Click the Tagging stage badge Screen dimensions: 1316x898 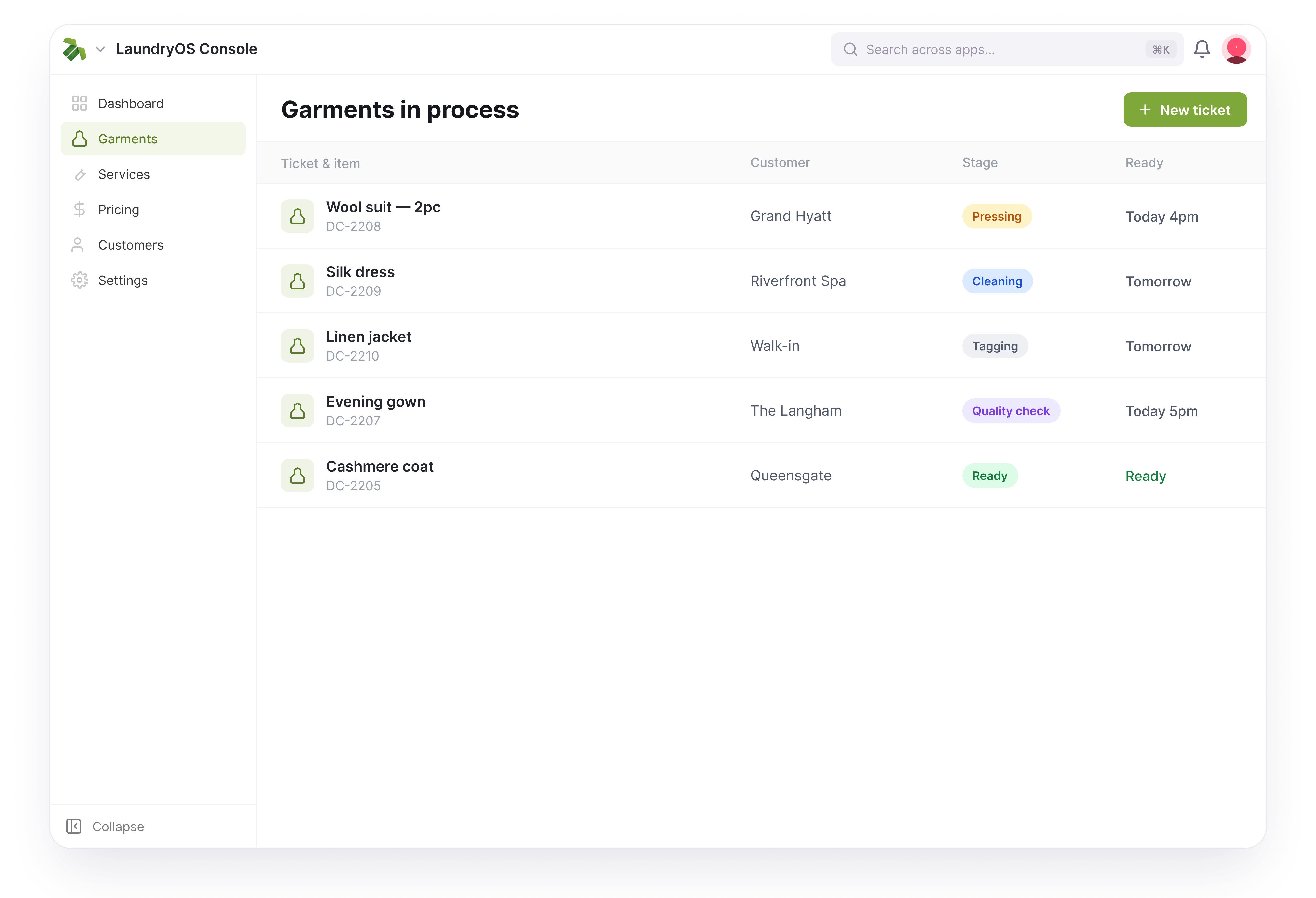995,346
